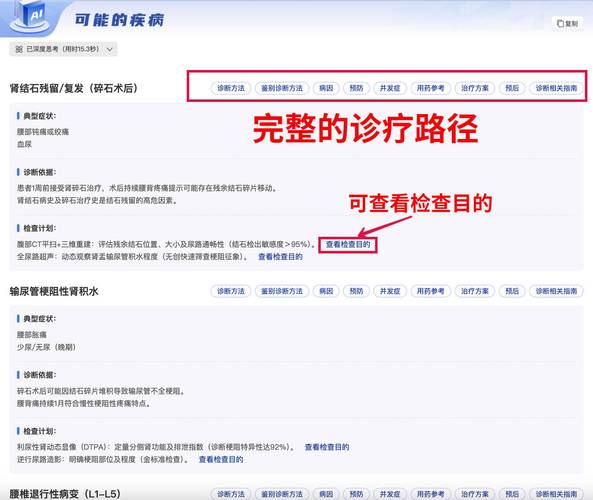
Task: Open 预防 tag for 肾结石残留/复发
Action: [x=356, y=88]
